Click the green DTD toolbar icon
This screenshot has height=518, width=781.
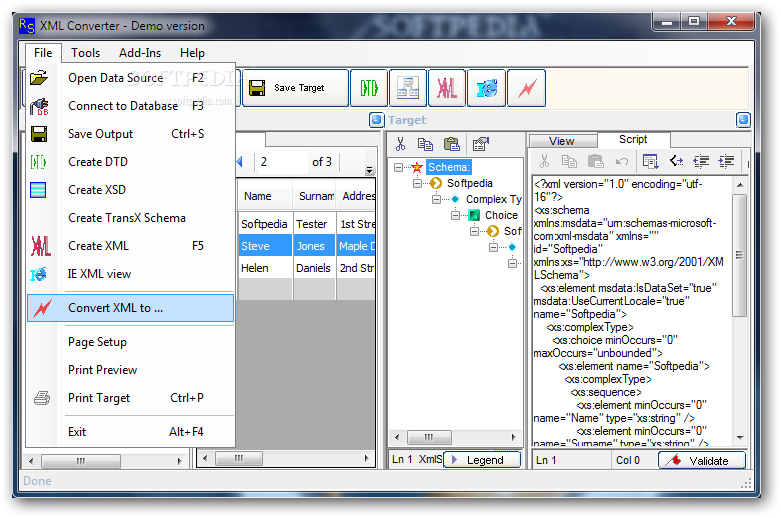tap(369, 88)
